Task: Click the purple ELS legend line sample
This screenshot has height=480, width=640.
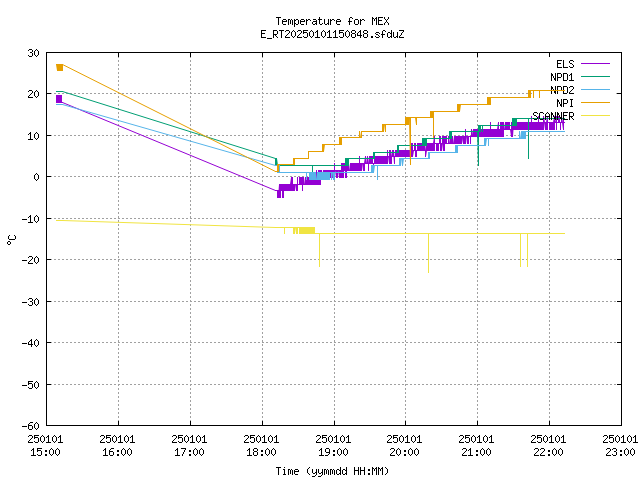Action: (595, 64)
